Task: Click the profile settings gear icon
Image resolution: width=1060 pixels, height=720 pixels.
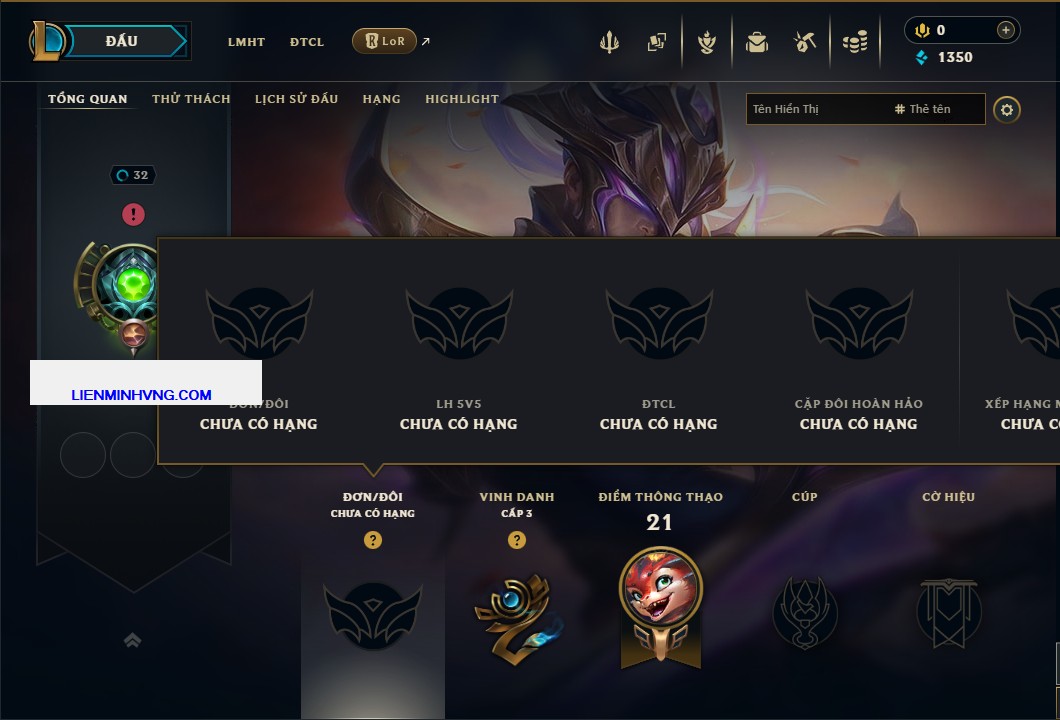Action: (x=1007, y=110)
